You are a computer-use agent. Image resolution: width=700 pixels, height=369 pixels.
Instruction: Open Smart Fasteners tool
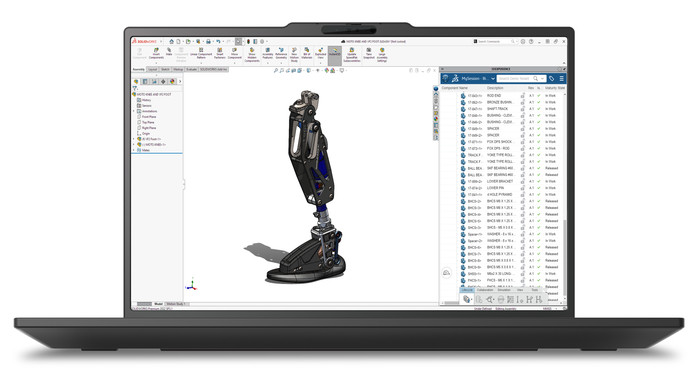pos(220,54)
